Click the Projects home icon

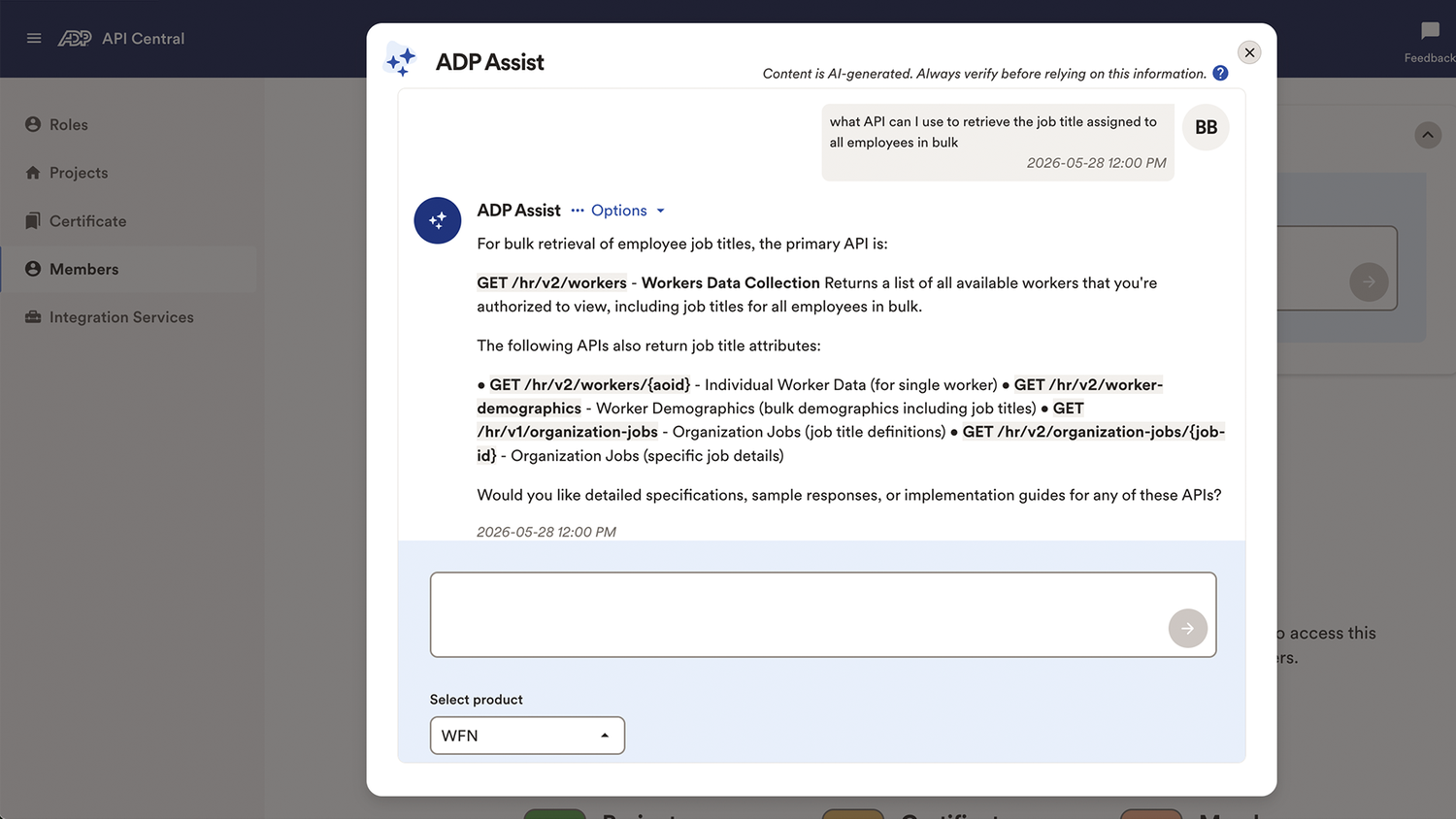point(33,173)
